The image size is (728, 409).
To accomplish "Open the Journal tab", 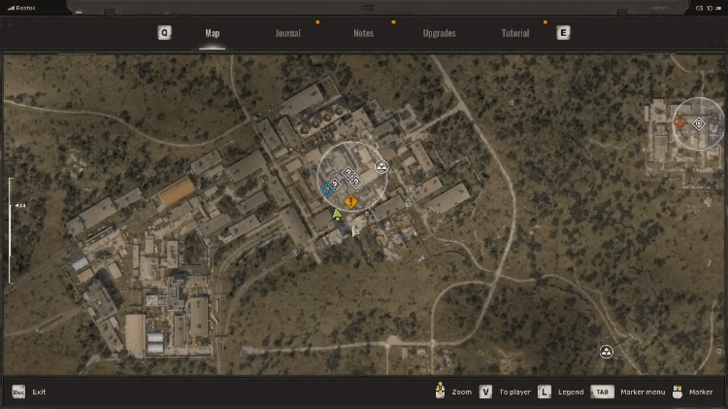I will coord(288,33).
